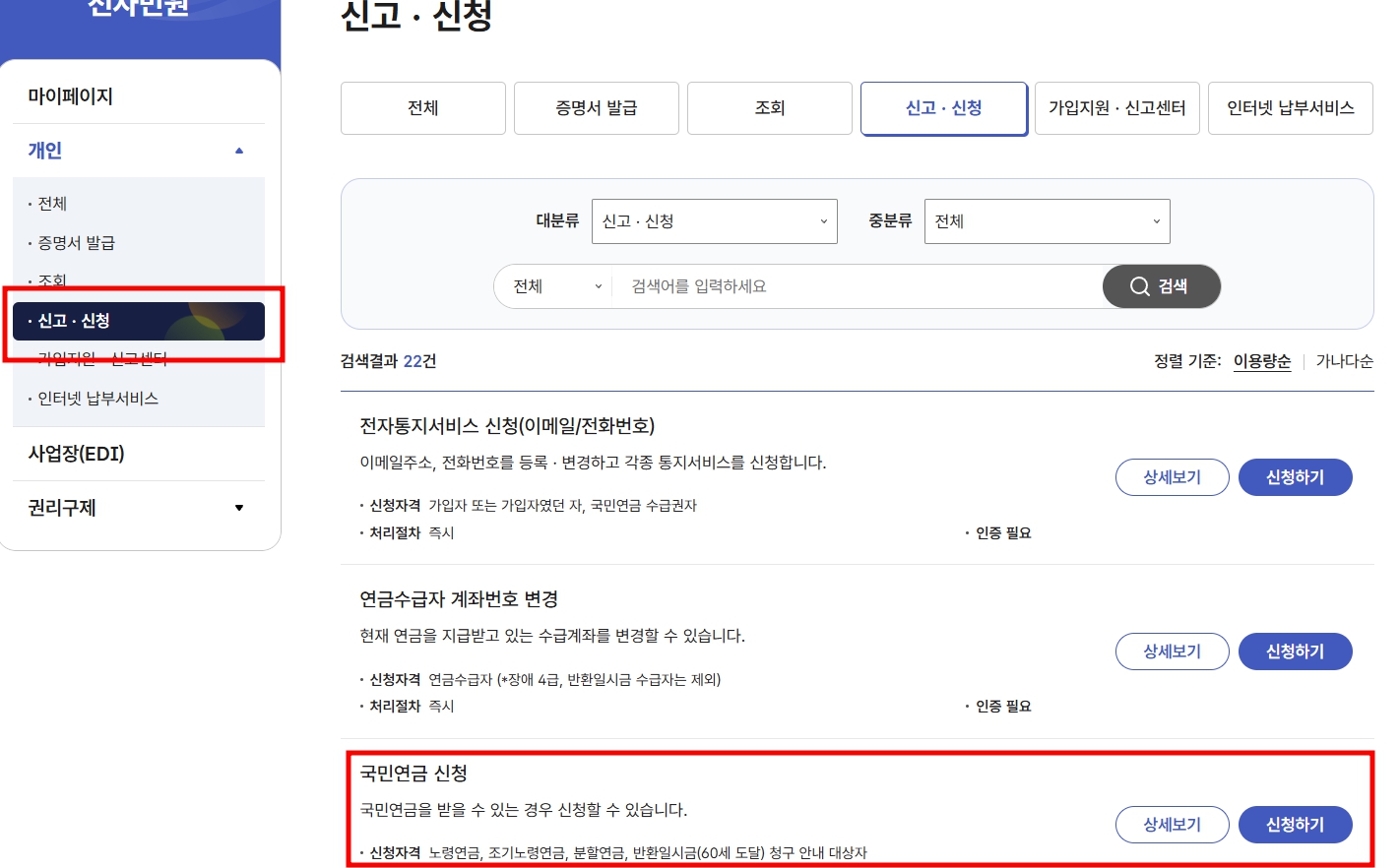Select the 가입지원 · 신고센터 tab
The height and width of the screenshot is (868, 1400).
tap(1117, 108)
